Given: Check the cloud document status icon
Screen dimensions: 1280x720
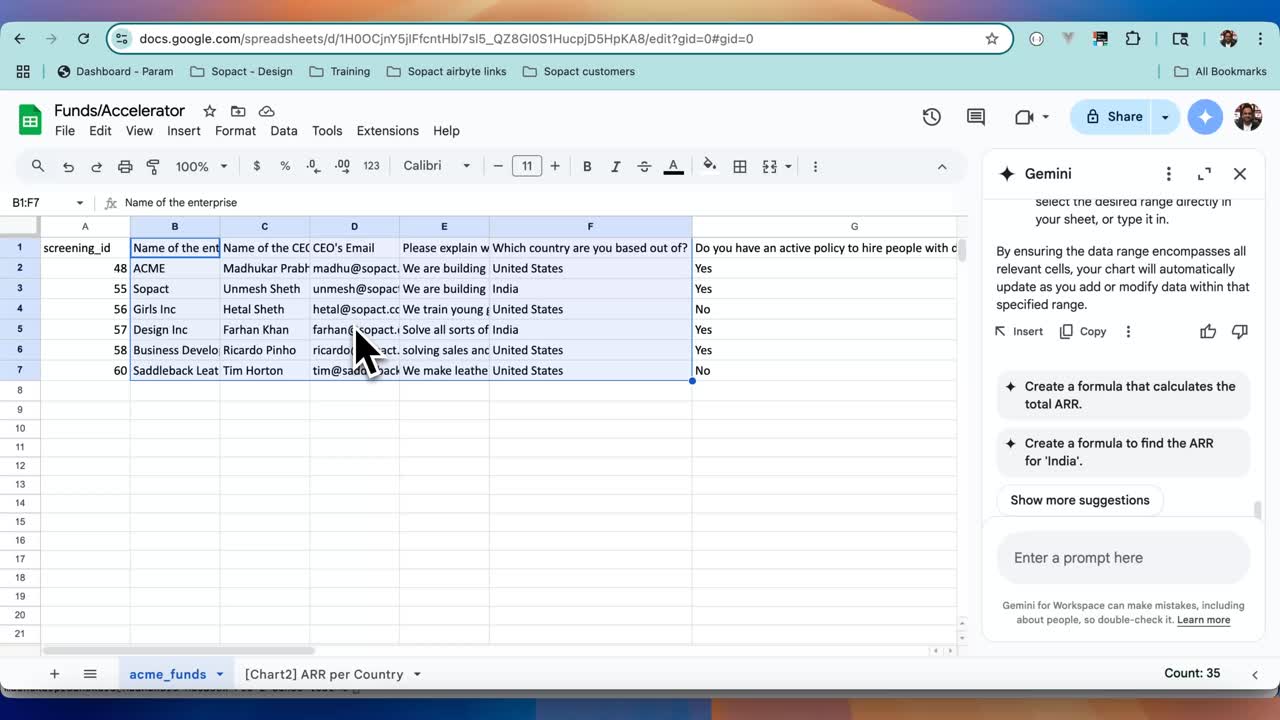Looking at the screenshot, I should pyautogui.click(x=266, y=111).
